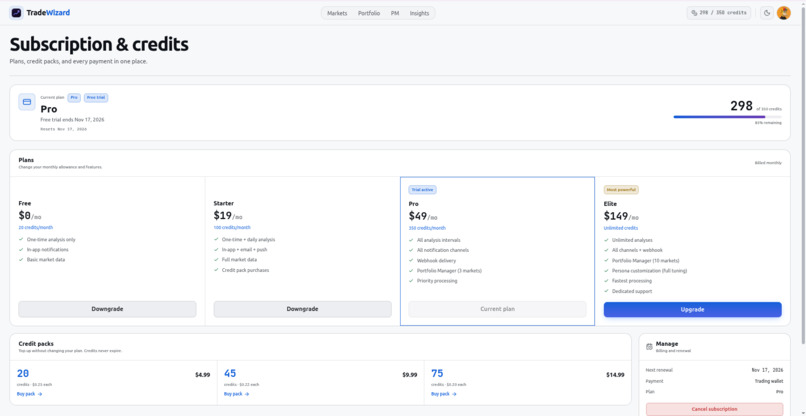Click the '$0/mo' Free price

pos(29,216)
